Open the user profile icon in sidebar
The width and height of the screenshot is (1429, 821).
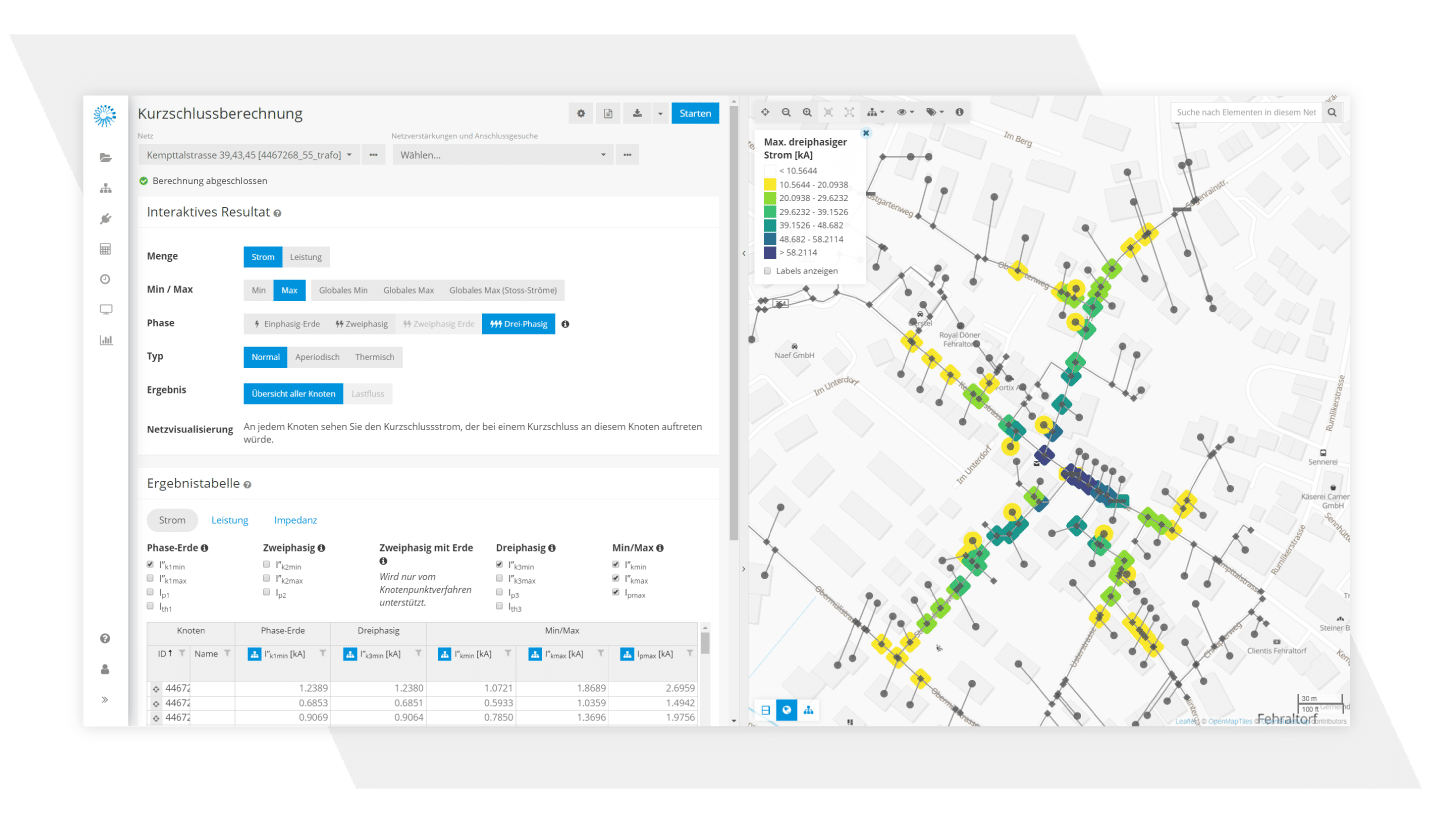(x=105, y=669)
